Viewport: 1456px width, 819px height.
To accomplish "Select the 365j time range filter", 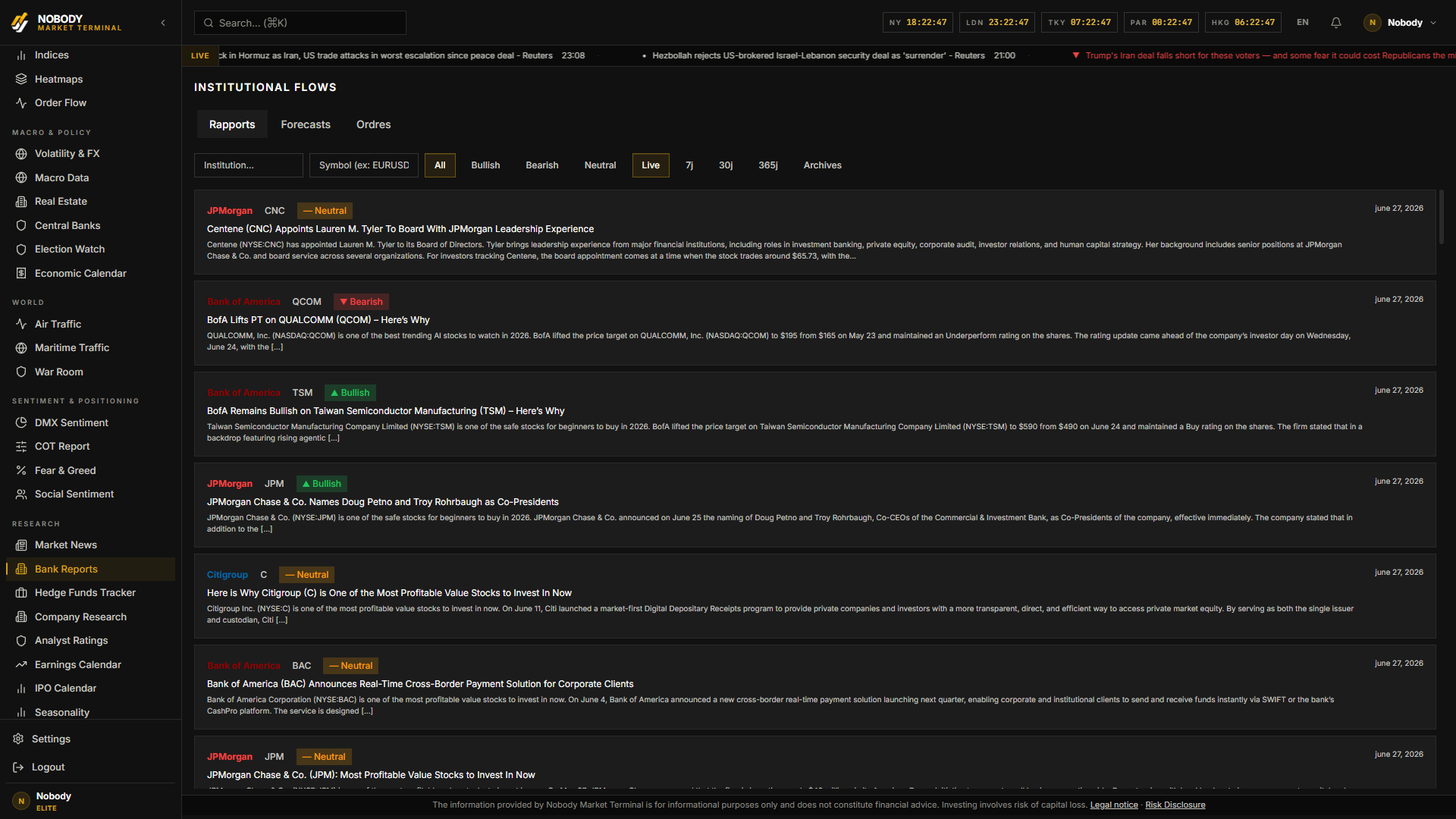I will (768, 165).
